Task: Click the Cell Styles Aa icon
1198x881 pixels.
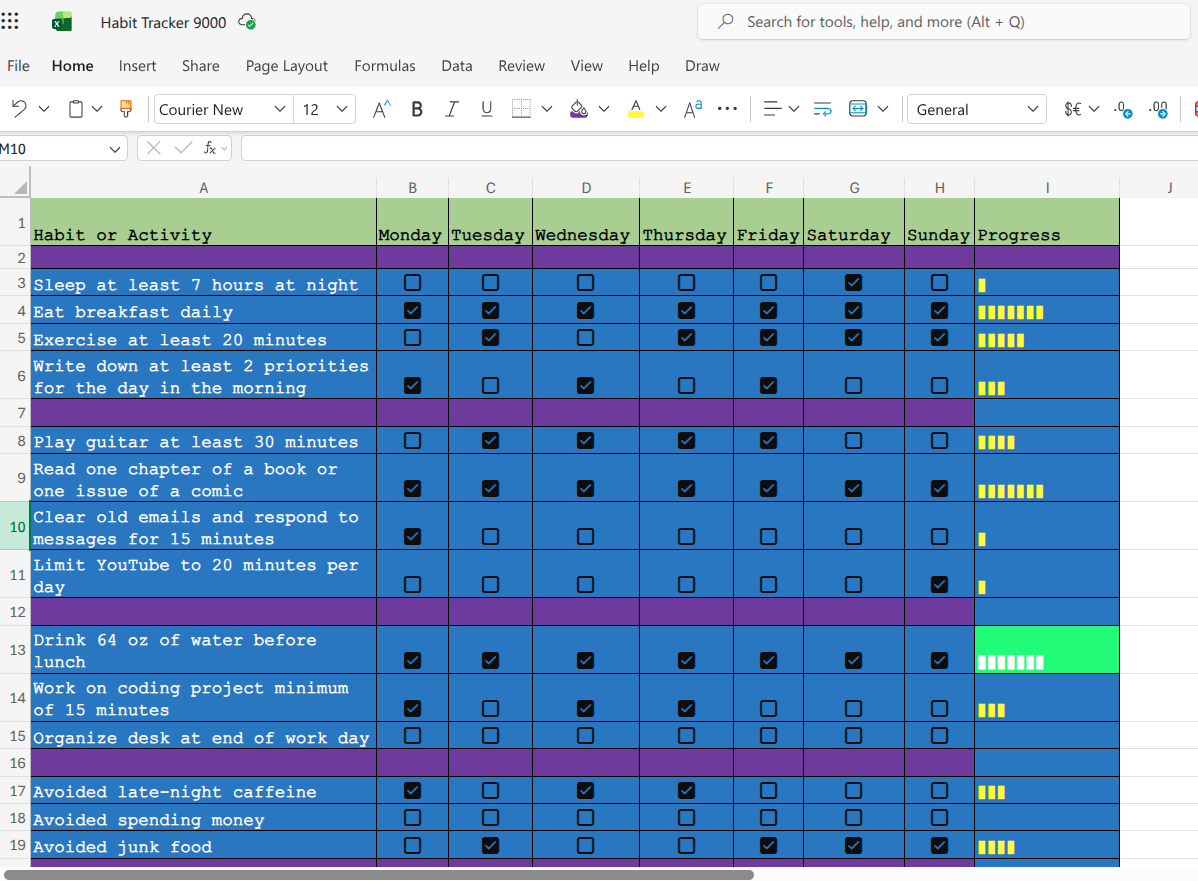Action: point(693,109)
